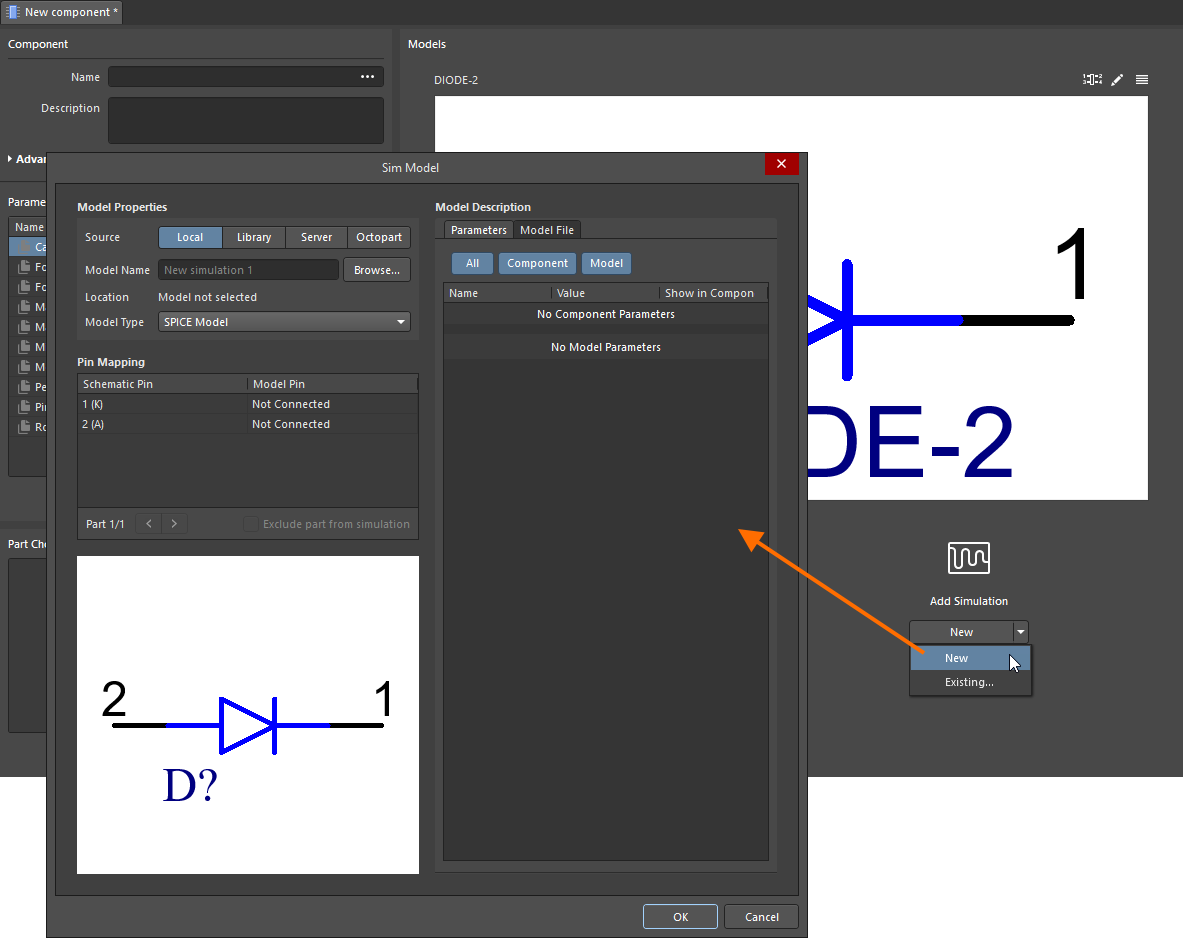The height and width of the screenshot is (938, 1183).
Task: Click the pin mapping icon above the symbol preview
Action: 1092,79
